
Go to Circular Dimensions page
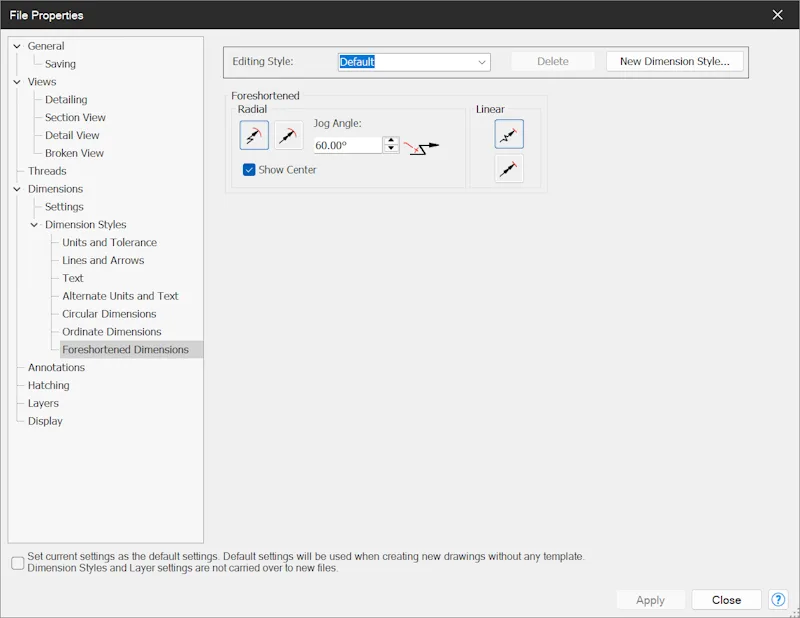click(x=109, y=314)
